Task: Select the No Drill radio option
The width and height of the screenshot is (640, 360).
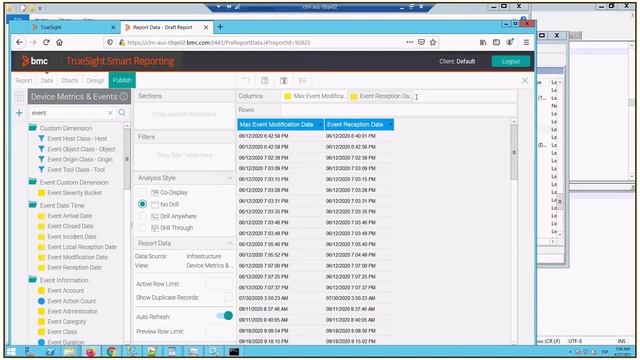Action: tap(142, 204)
